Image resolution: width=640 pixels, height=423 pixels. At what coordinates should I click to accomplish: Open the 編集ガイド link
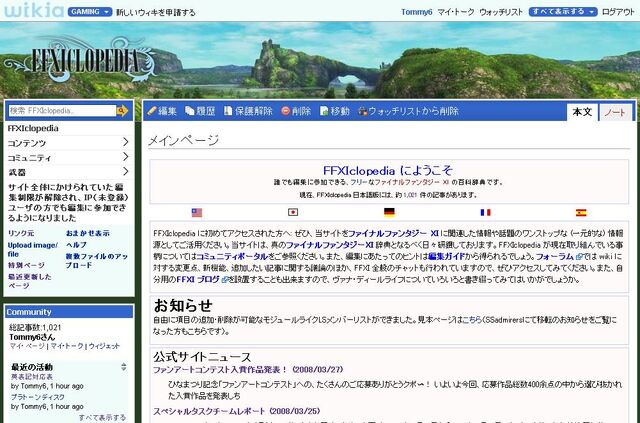(446, 257)
